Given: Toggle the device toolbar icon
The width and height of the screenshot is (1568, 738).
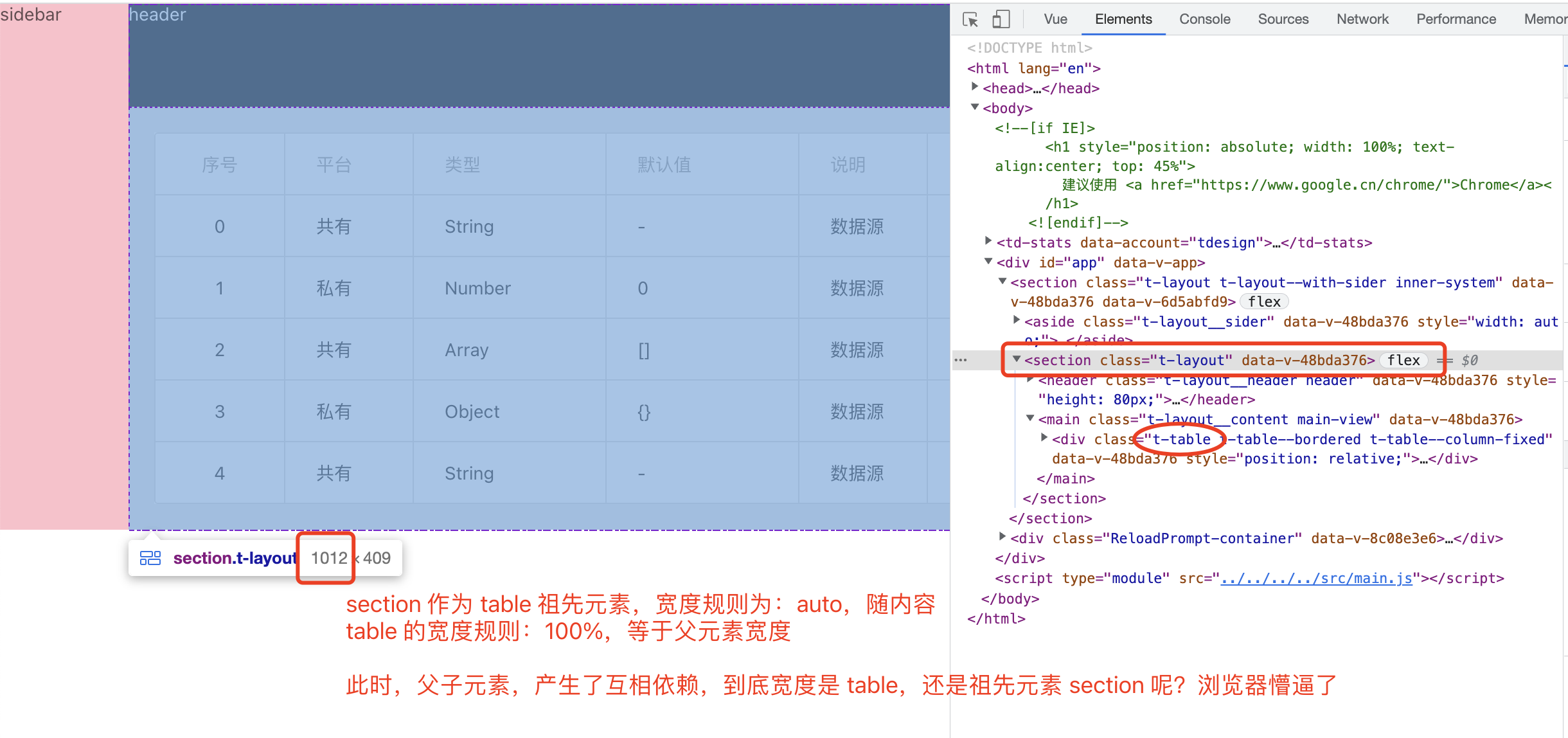Looking at the screenshot, I should [1000, 19].
